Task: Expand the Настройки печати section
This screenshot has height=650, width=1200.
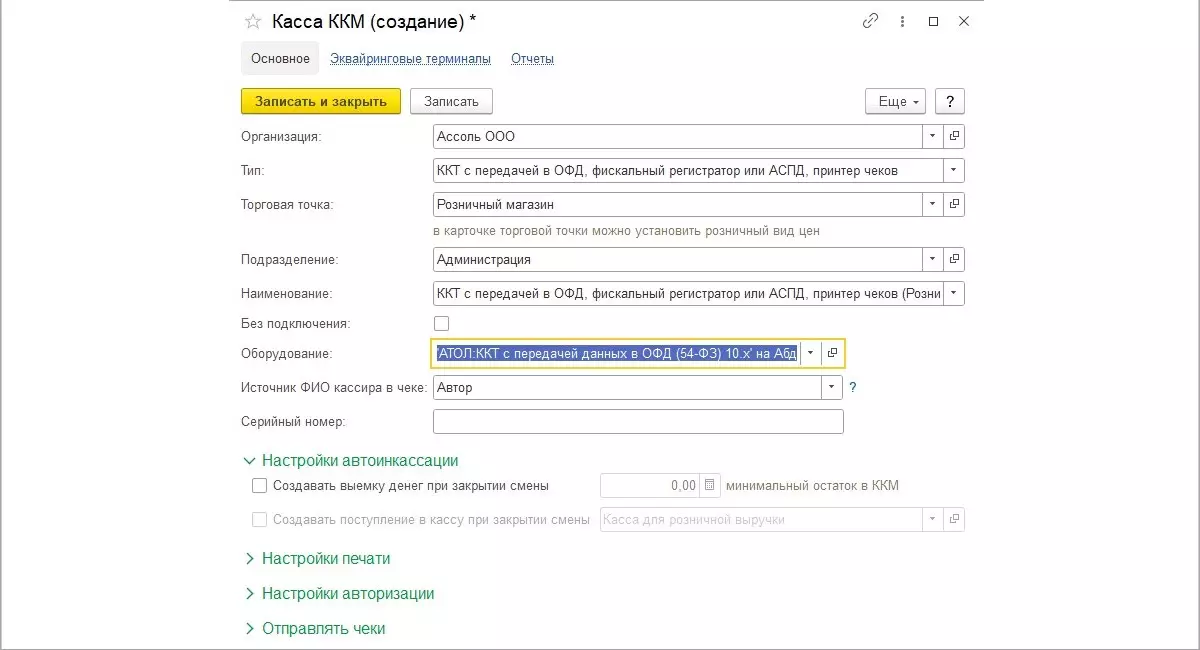Action: 325,558
